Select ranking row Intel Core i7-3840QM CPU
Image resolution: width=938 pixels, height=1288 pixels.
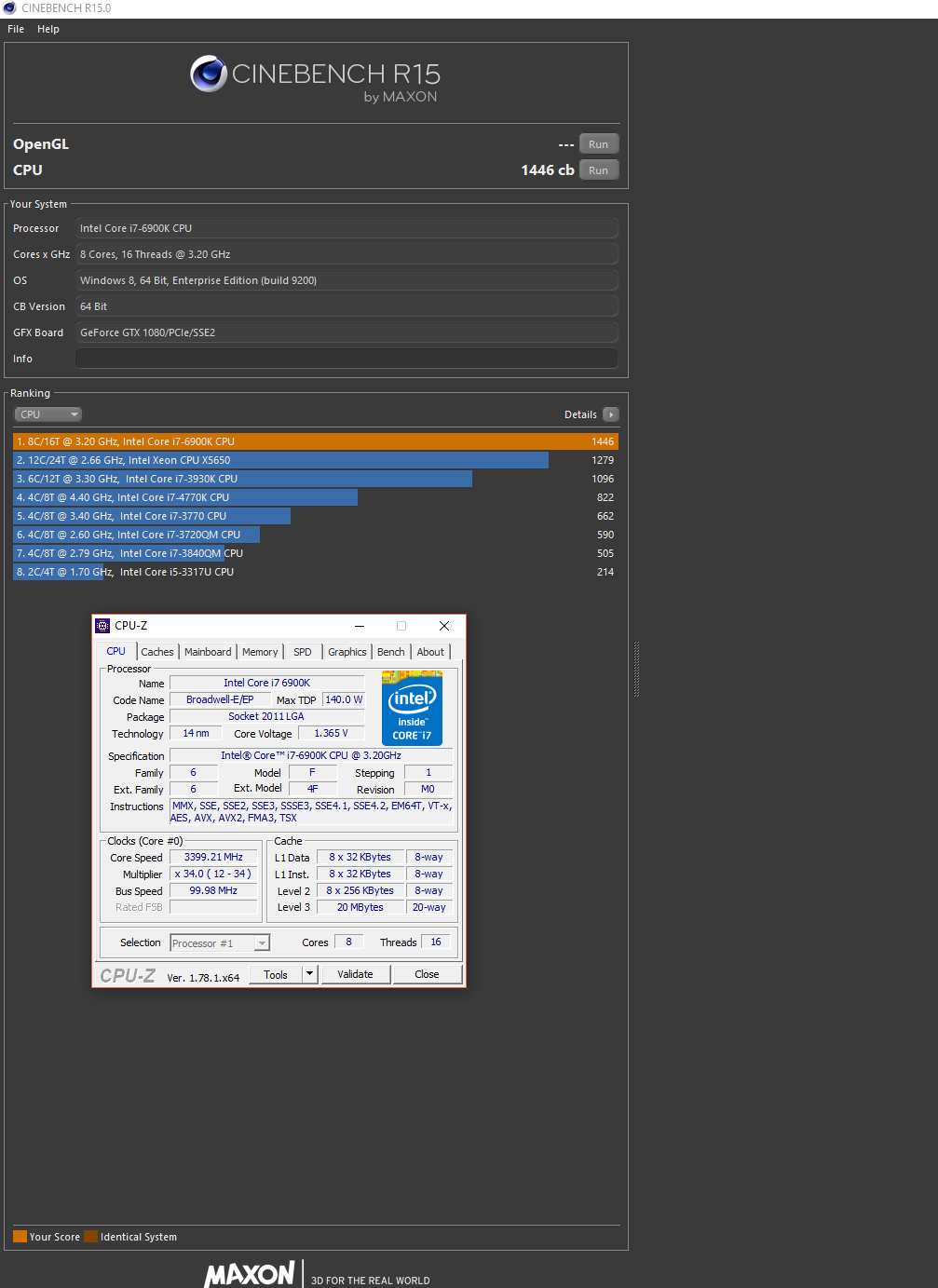316,553
